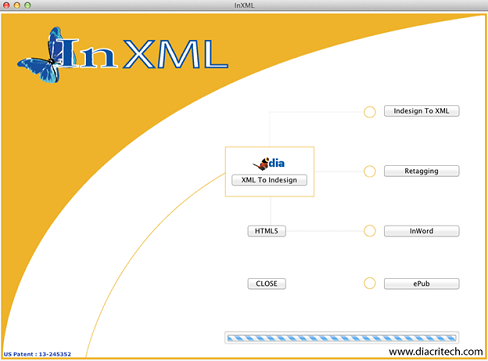The image size is (488, 361).
Task: Open the Indesign To XML module
Action: [421, 111]
